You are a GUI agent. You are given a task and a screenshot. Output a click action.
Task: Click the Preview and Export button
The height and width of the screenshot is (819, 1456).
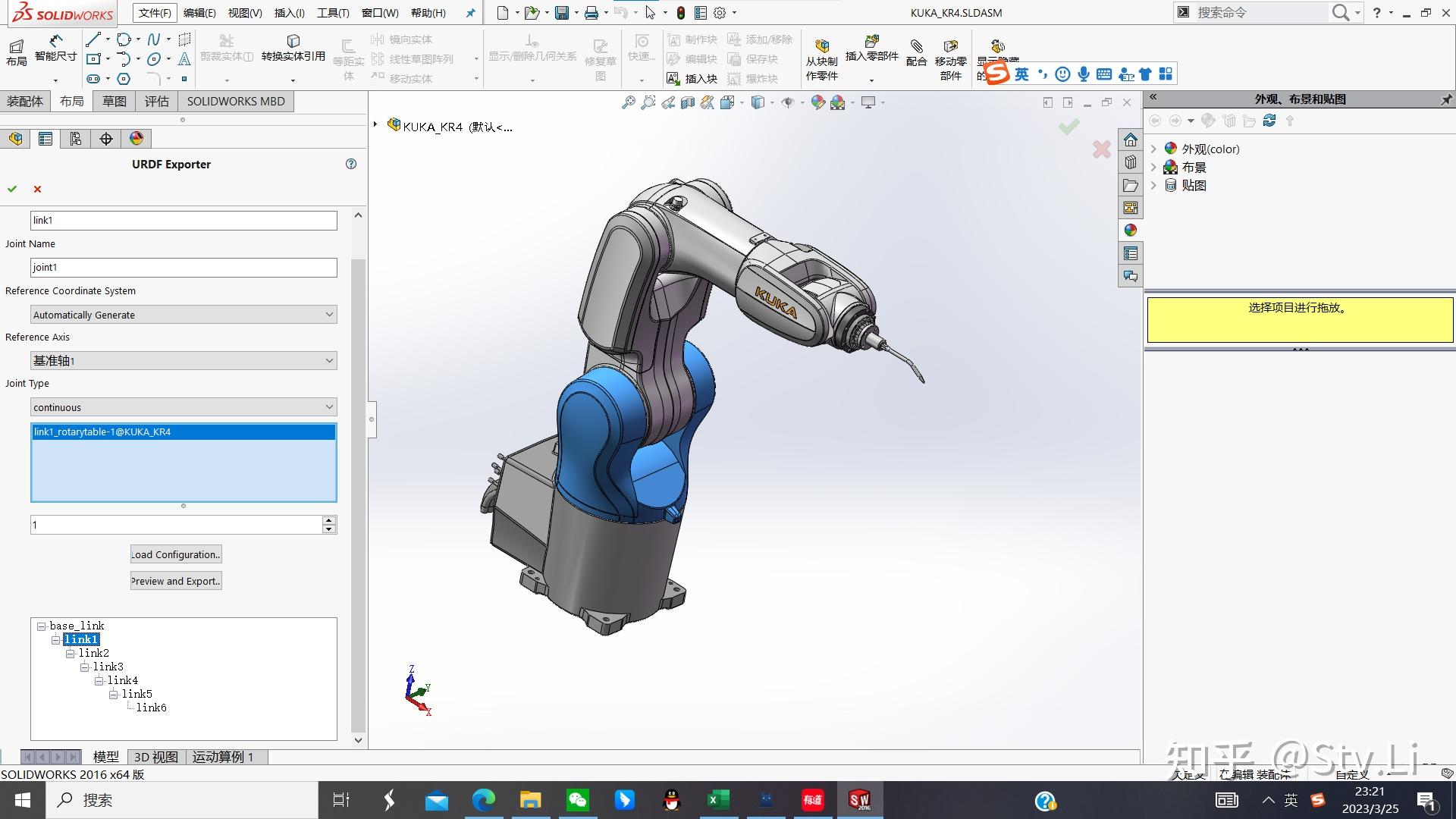tap(176, 581)
